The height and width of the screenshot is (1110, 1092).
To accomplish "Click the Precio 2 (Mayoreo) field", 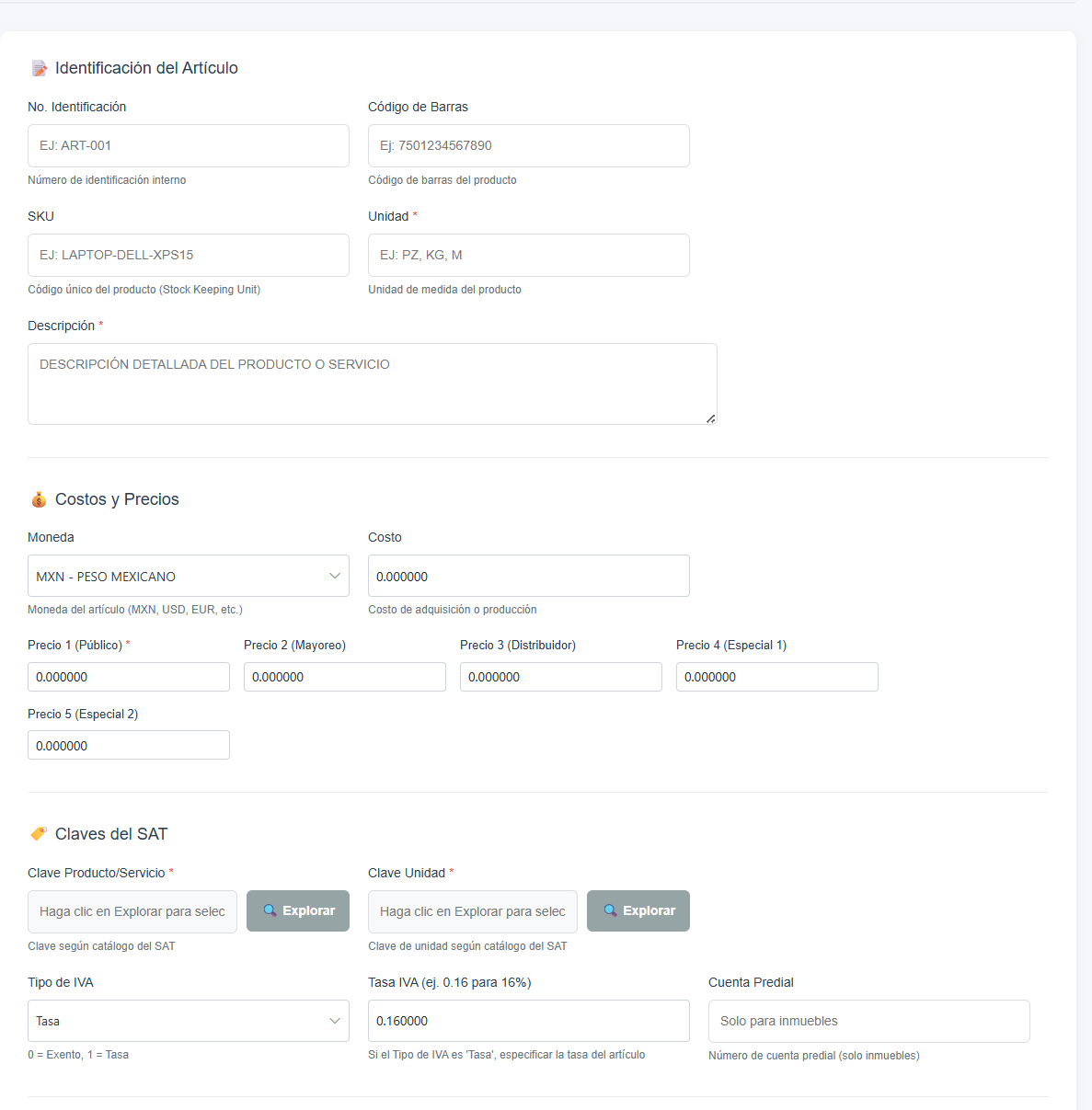I will click(x=345, y=677).
